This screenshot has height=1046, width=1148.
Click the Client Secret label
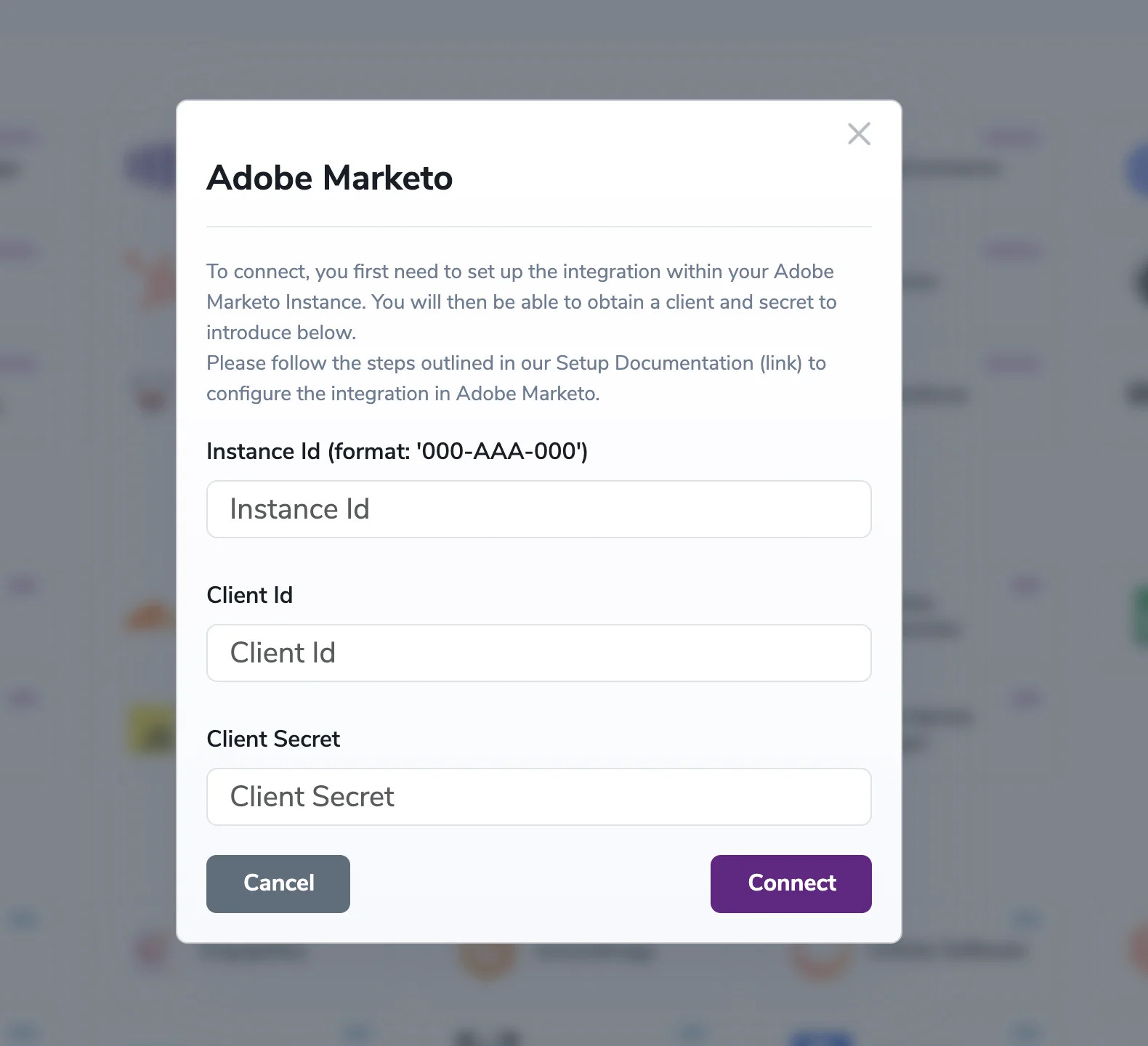(273, 739)
